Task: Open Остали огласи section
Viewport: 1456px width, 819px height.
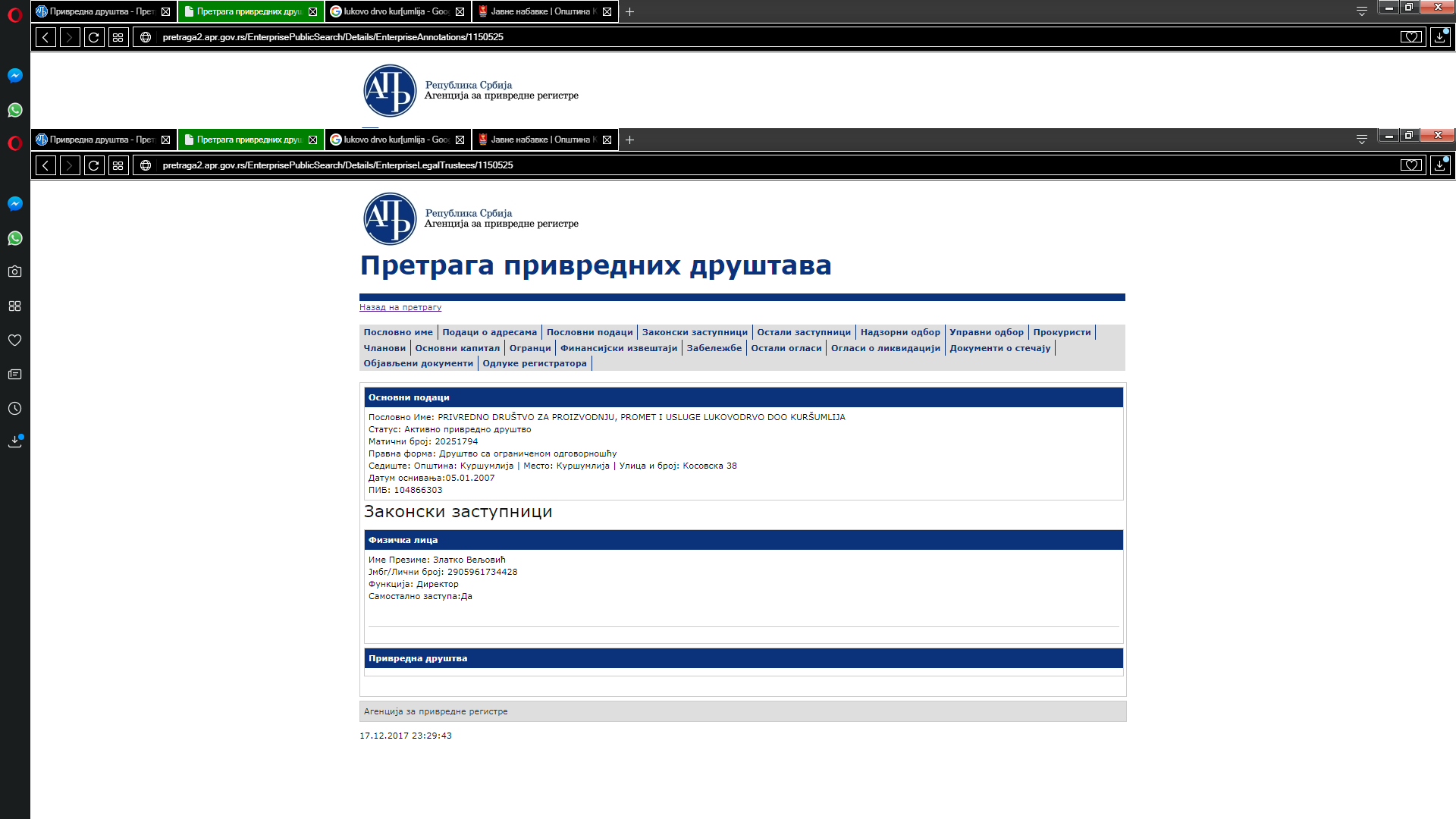Action: pos(786,348)
